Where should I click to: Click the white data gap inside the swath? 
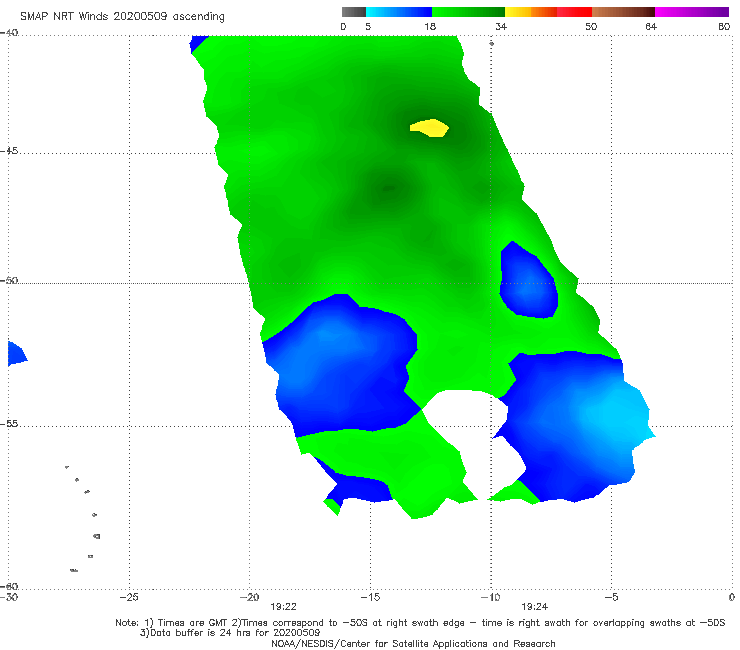477,441
